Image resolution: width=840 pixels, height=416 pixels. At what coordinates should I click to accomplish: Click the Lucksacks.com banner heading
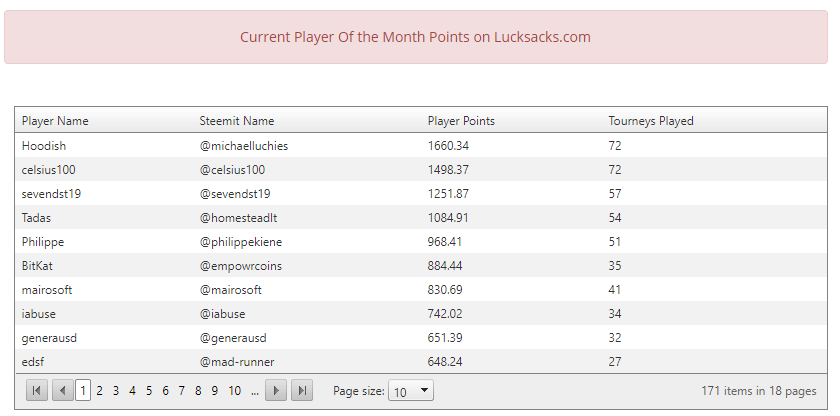pyautogui.click(x=415, y=37)
